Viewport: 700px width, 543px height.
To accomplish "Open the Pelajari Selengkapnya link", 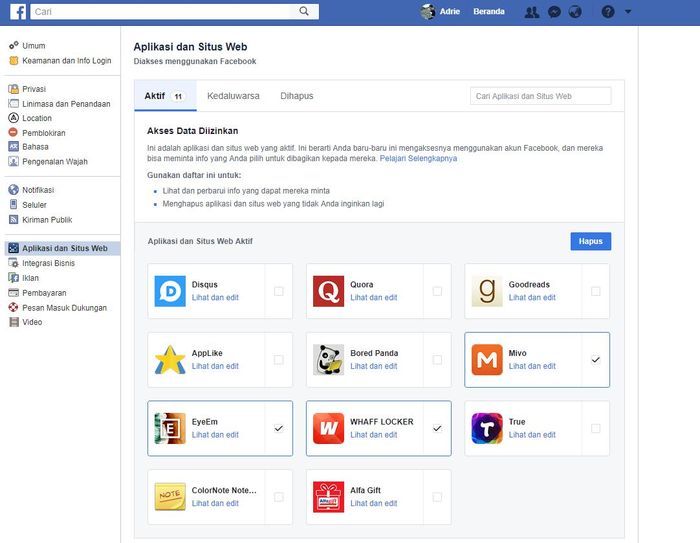I will 418,158.
